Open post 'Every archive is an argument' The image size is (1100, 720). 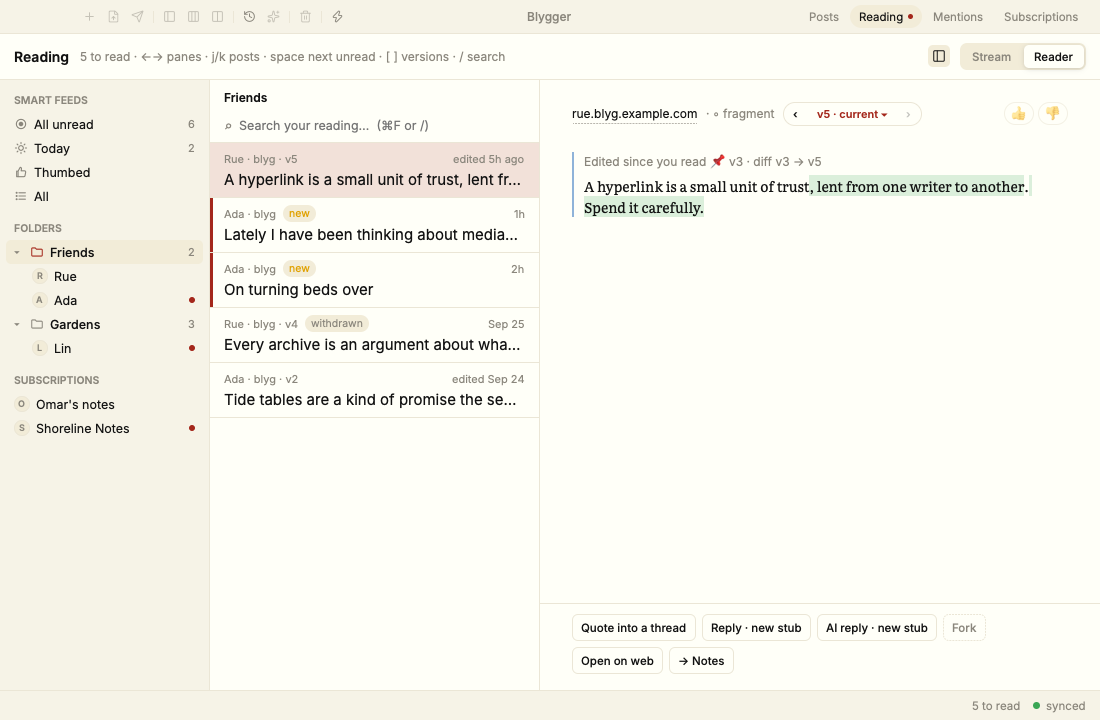pos(374,335)
